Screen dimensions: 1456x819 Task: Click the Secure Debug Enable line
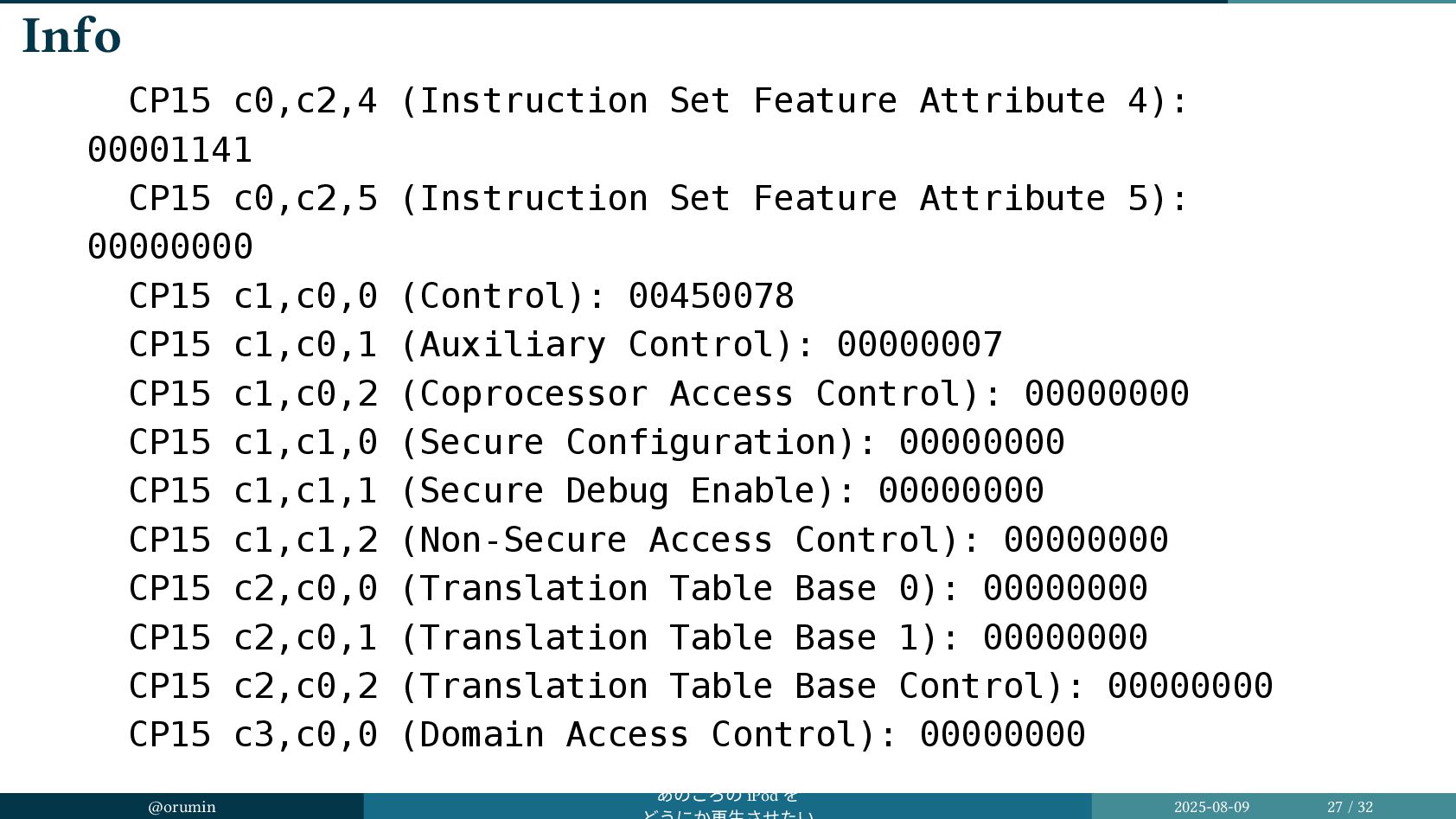coord(586,491)
